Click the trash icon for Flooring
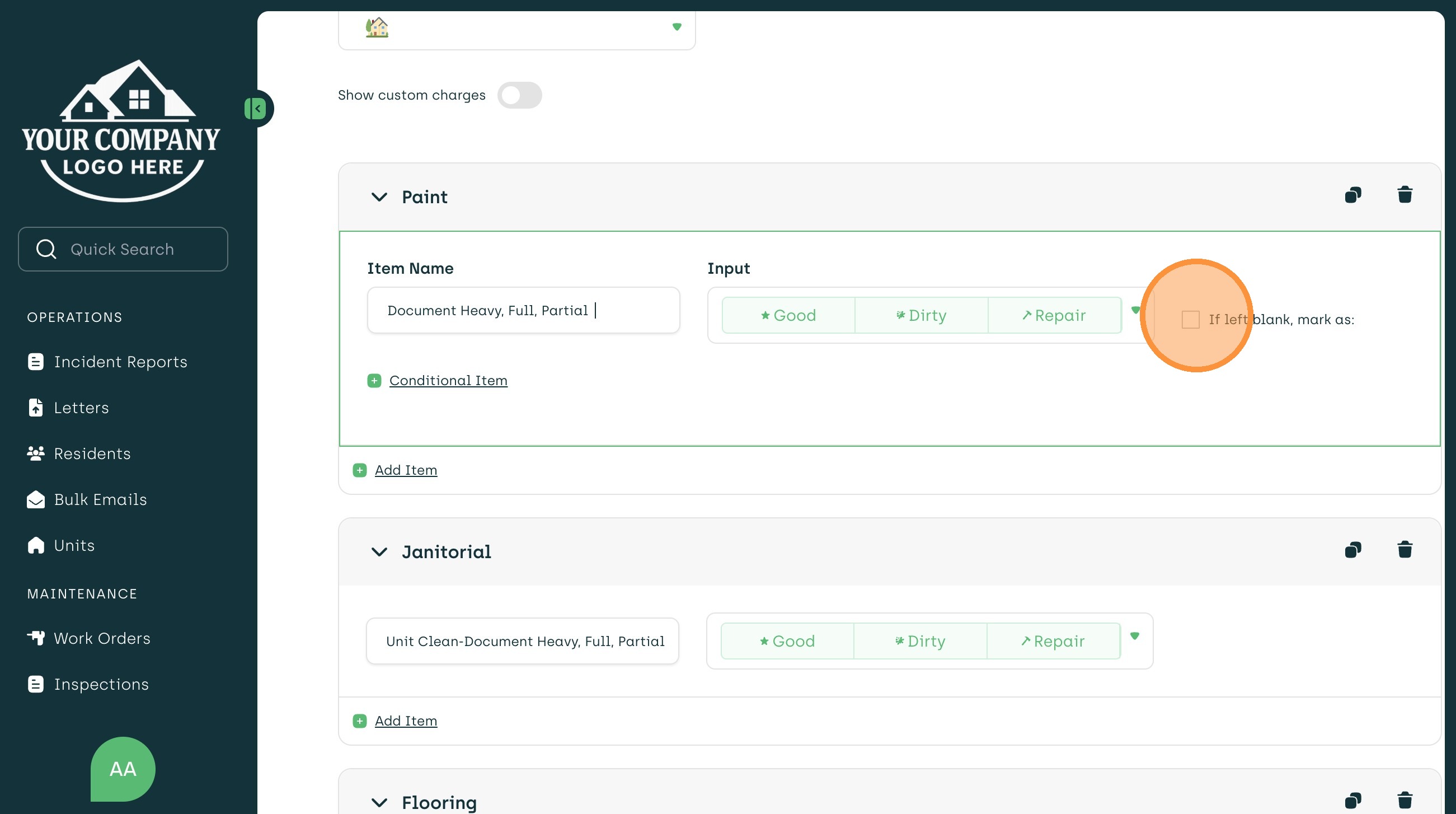This screenshot has height=814, width=1456. point(1405,801)
